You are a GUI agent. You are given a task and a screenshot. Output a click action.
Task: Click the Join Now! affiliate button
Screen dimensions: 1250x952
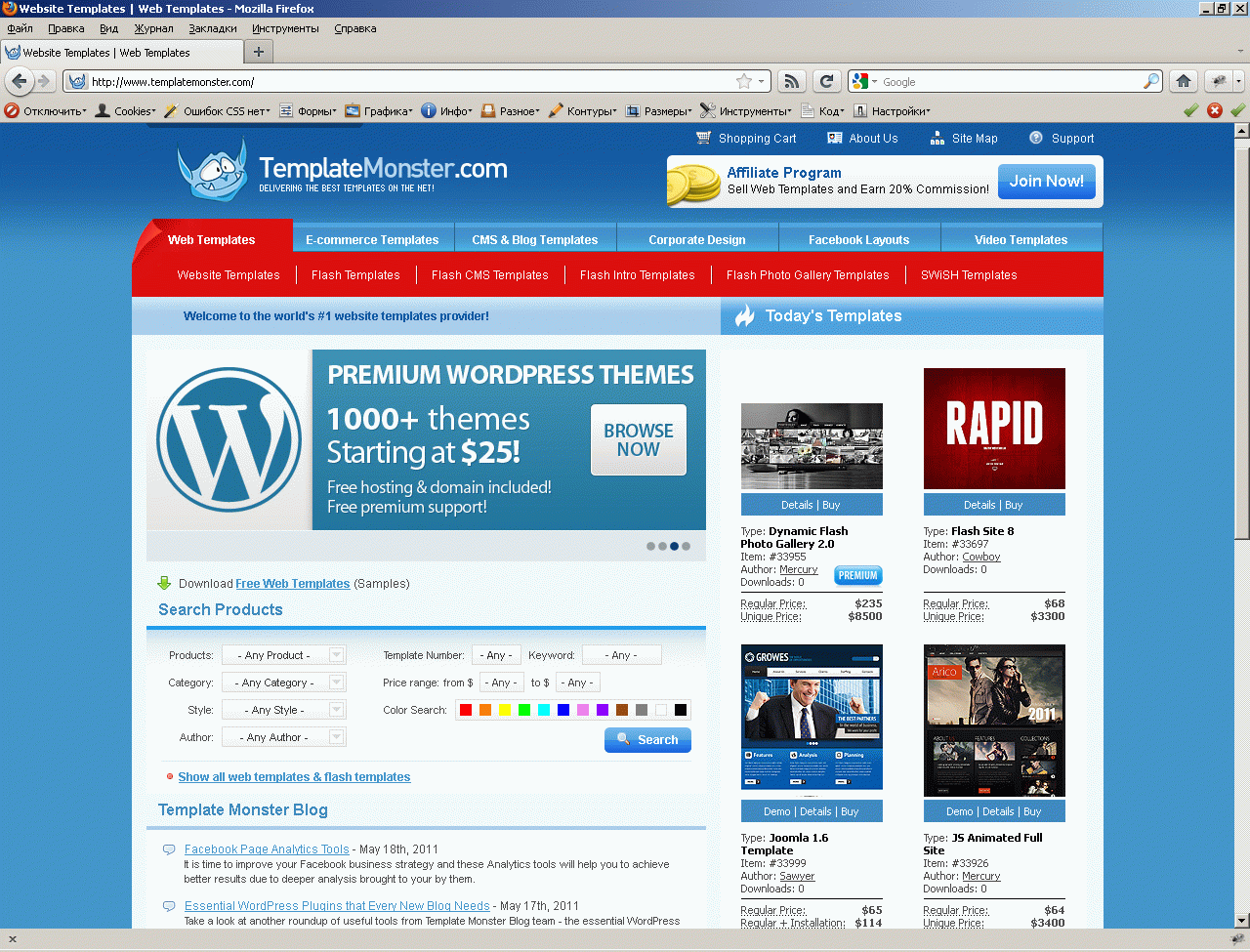click(x=1047, y=182)
